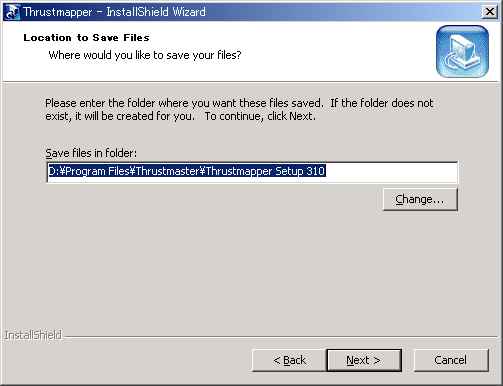503x386 pixels.
Task: Cancel the Thrustmapper installation
Action: 451,360
